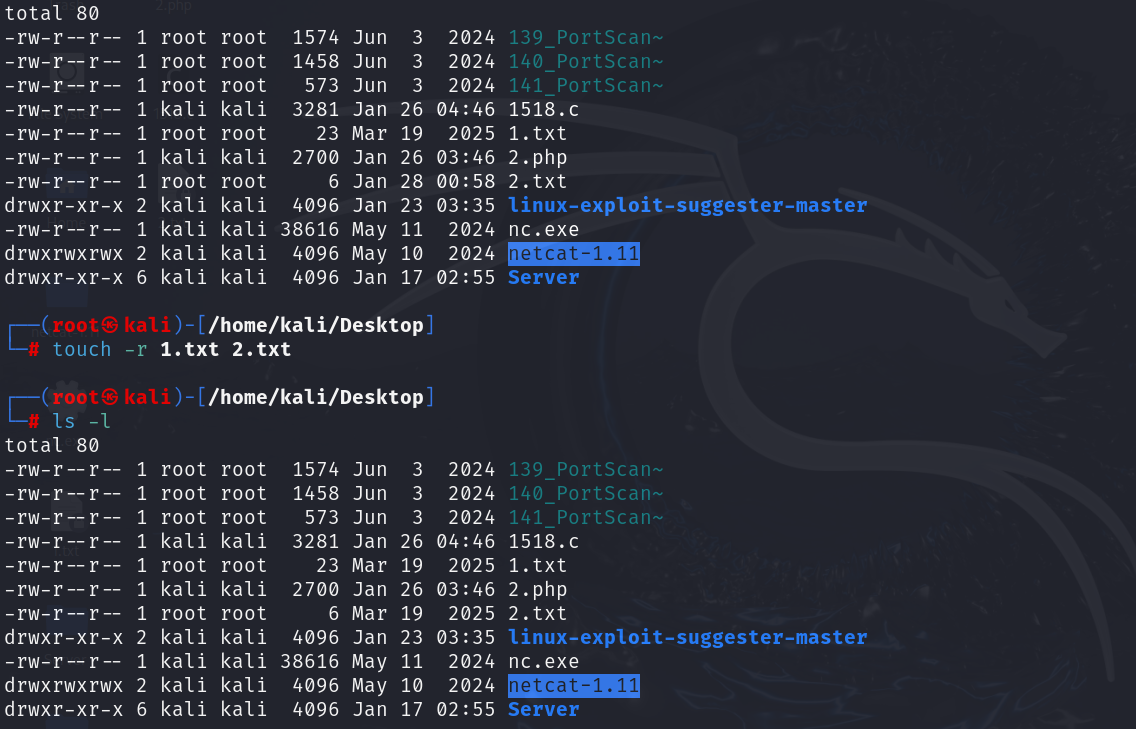1136x729 pixels.
Task: Click the 2.txt filename dated Jan 28 00:58
Action: click(537, 181)
